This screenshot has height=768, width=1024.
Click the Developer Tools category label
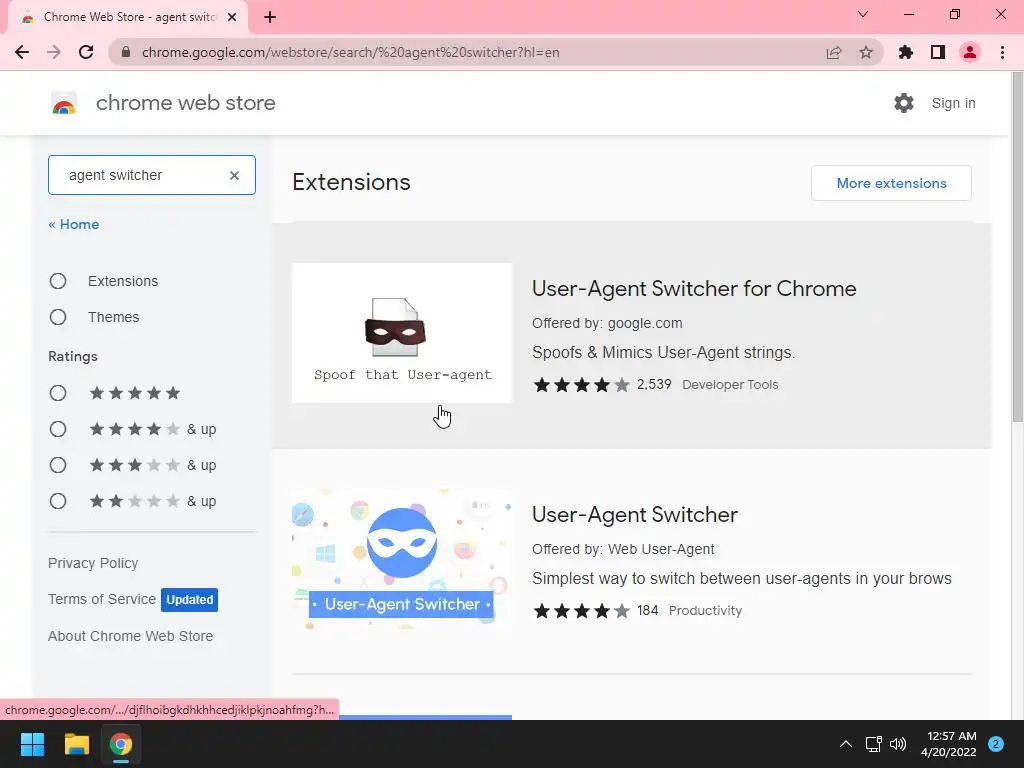730,385
